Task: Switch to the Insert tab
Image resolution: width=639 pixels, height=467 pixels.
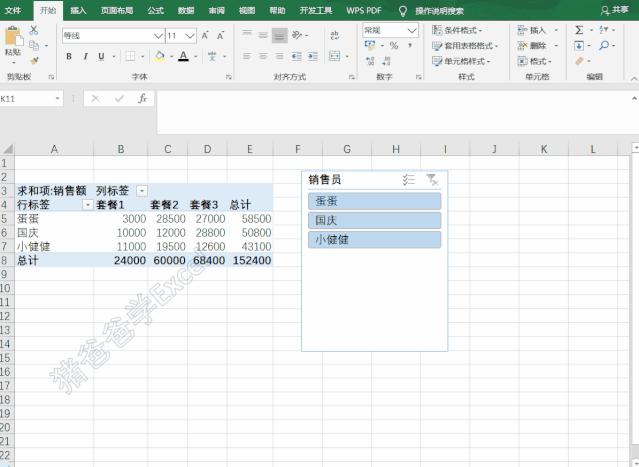Action: [78, 10]
